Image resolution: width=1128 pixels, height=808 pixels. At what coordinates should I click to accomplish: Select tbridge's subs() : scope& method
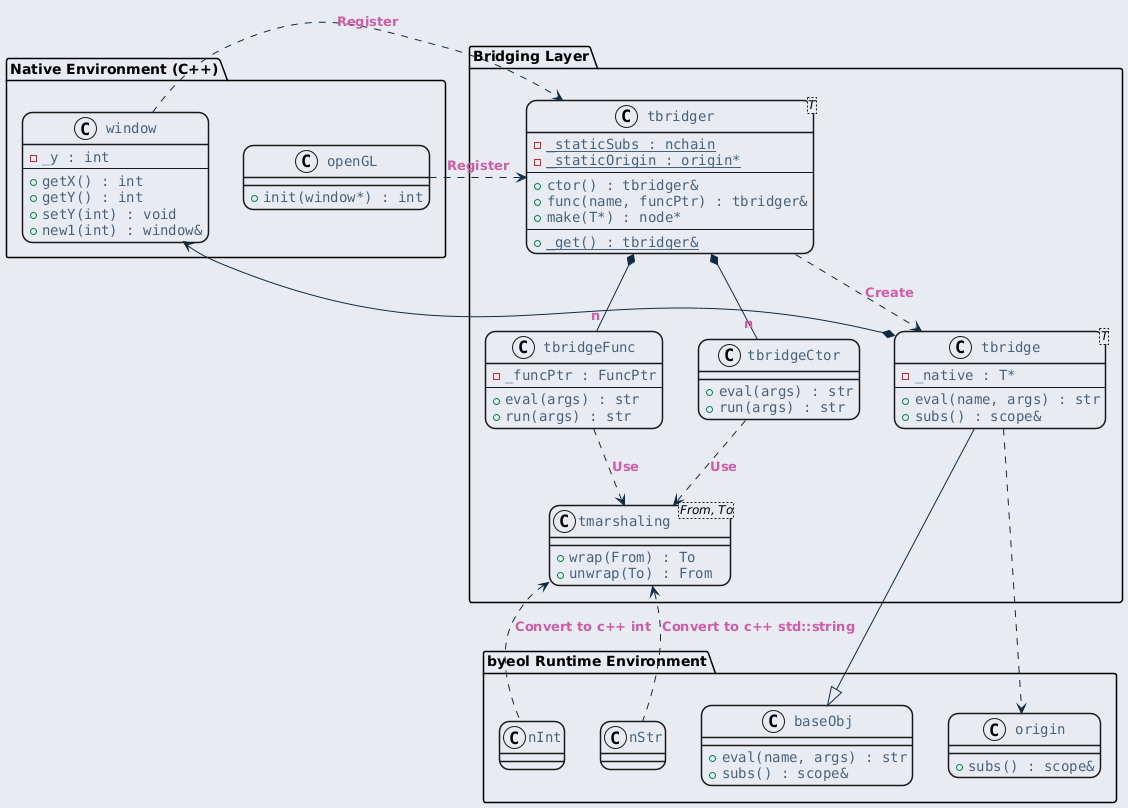tap(978, 417)
